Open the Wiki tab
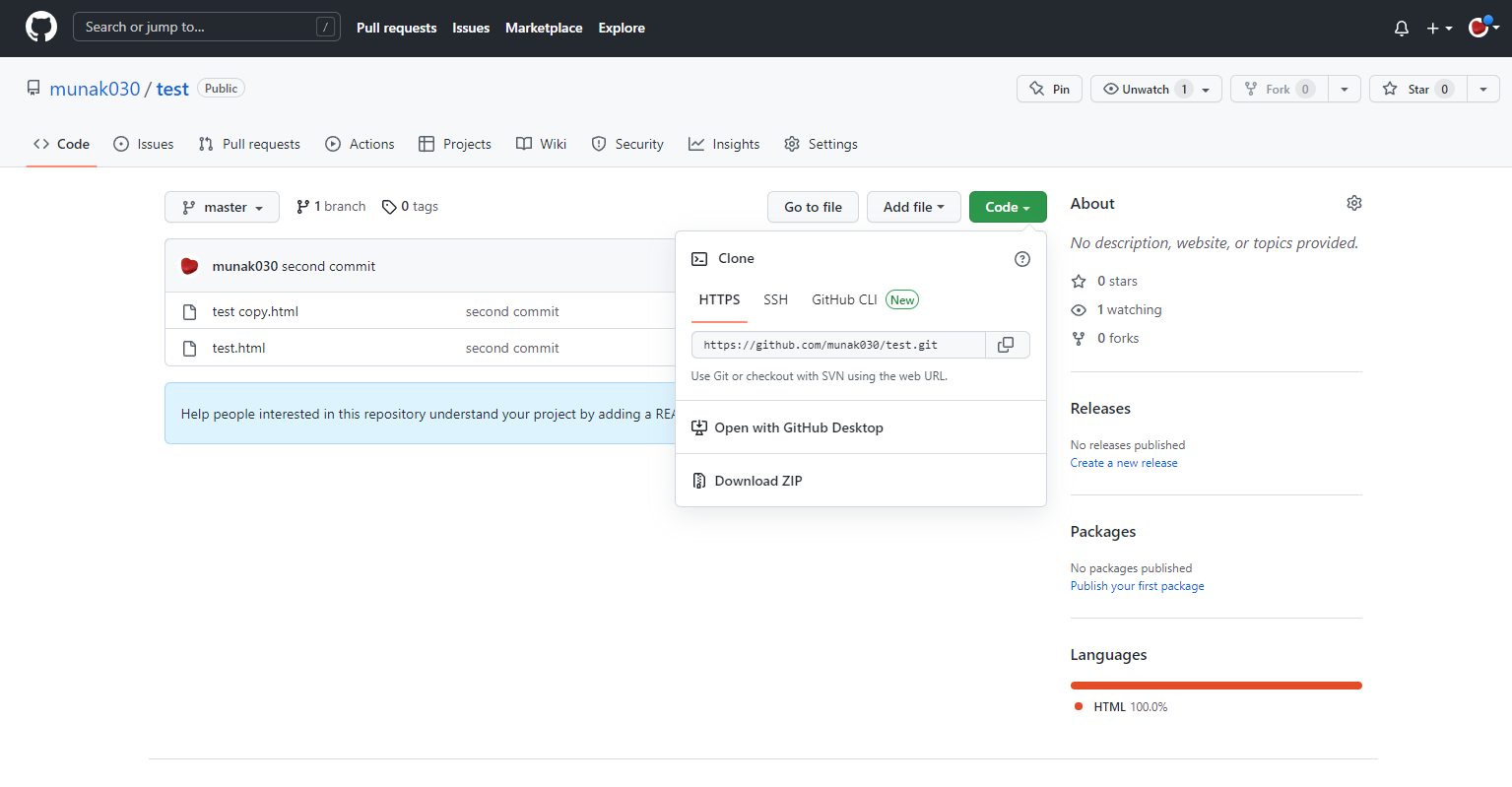 point(542,144)
